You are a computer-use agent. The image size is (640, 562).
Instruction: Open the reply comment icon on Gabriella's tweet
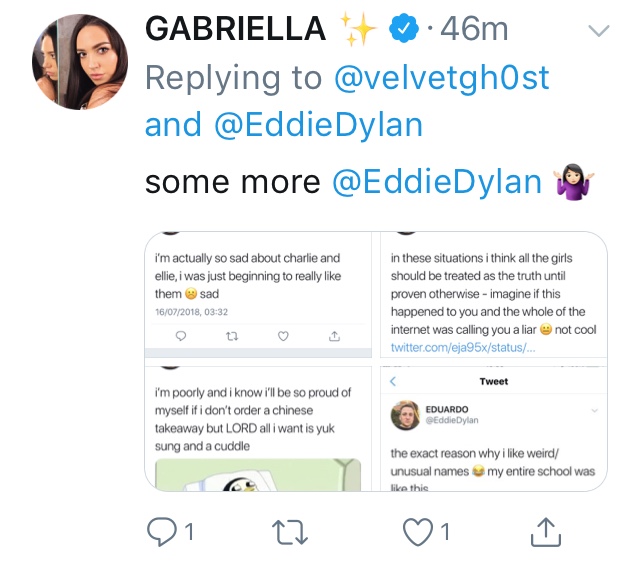click(x=162, y=532)
